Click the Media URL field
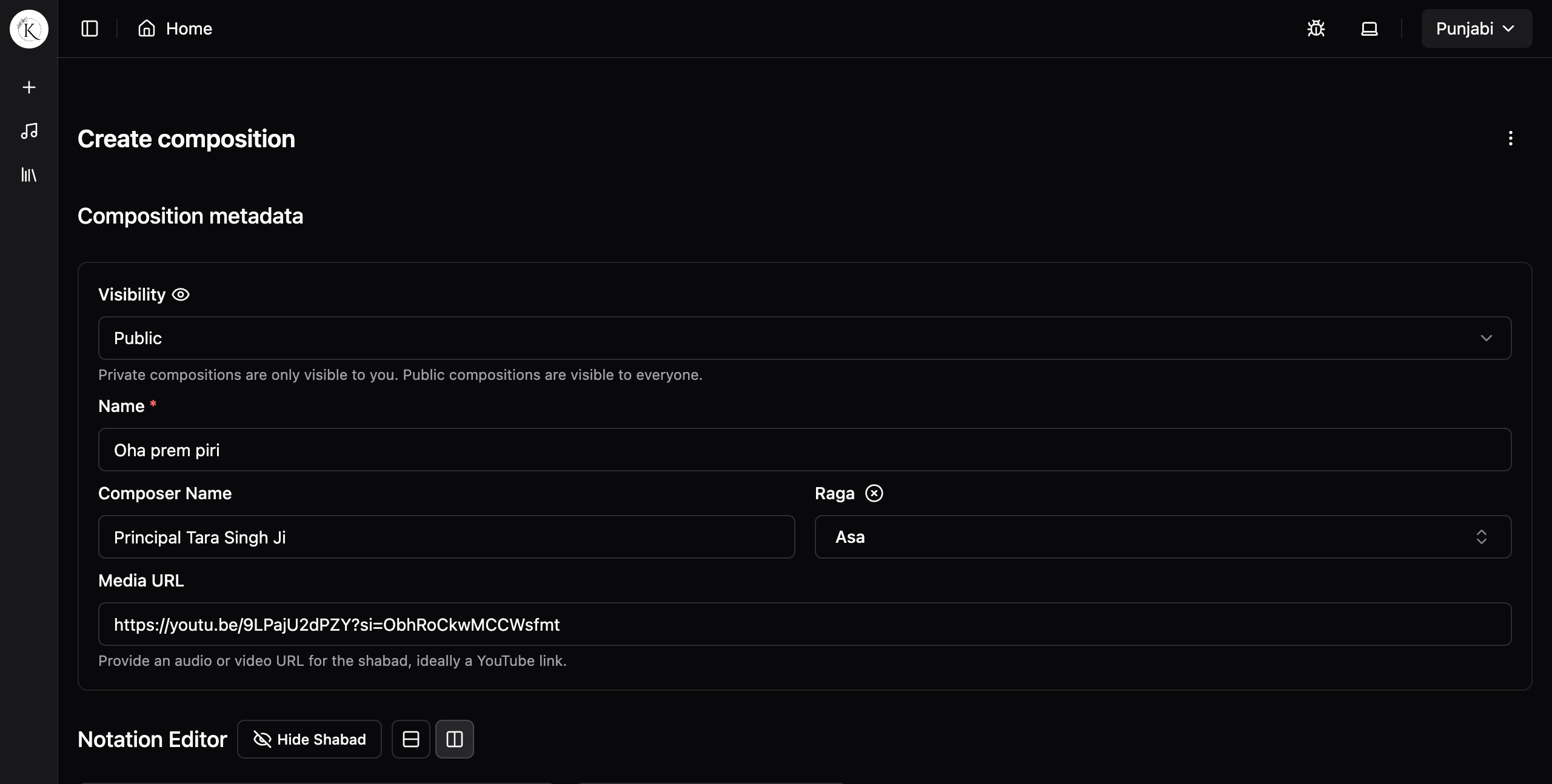Image resolution: width=1552 pixels, height=784 pixels. 804,624
